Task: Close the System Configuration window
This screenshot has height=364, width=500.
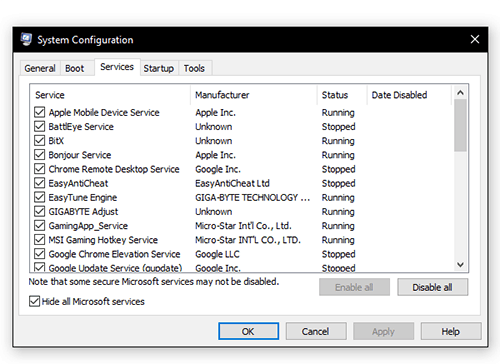Action: point(475,39)
